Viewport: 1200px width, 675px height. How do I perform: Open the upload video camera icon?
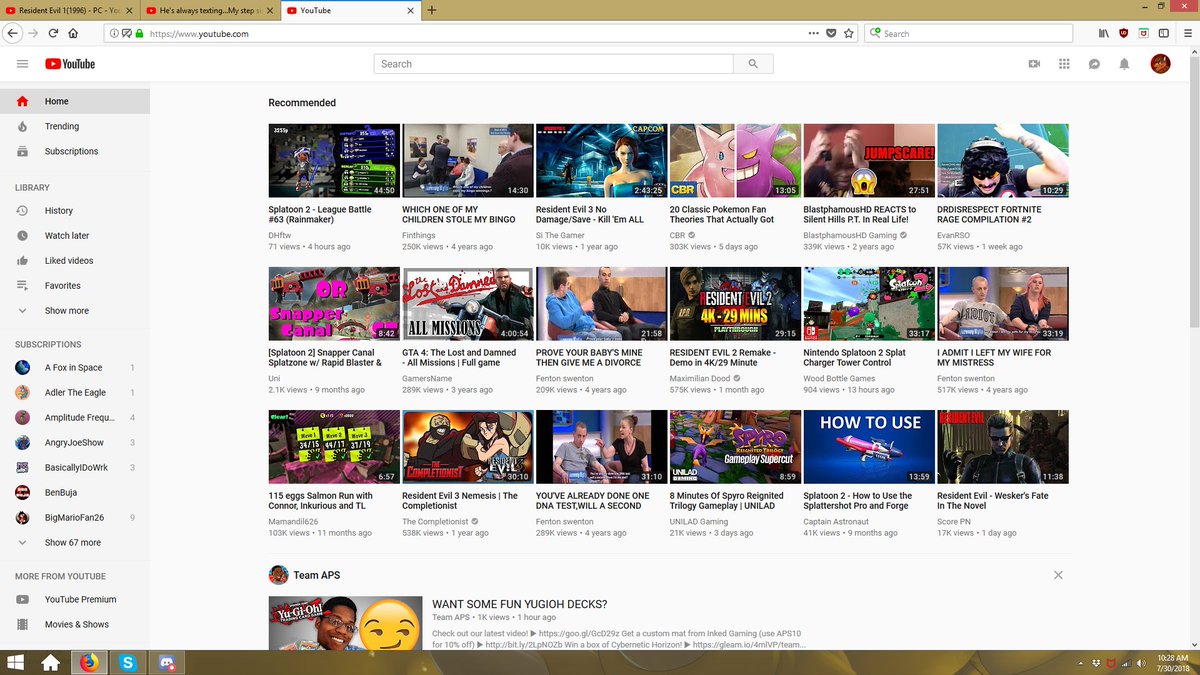click(x=1034, y=64)
